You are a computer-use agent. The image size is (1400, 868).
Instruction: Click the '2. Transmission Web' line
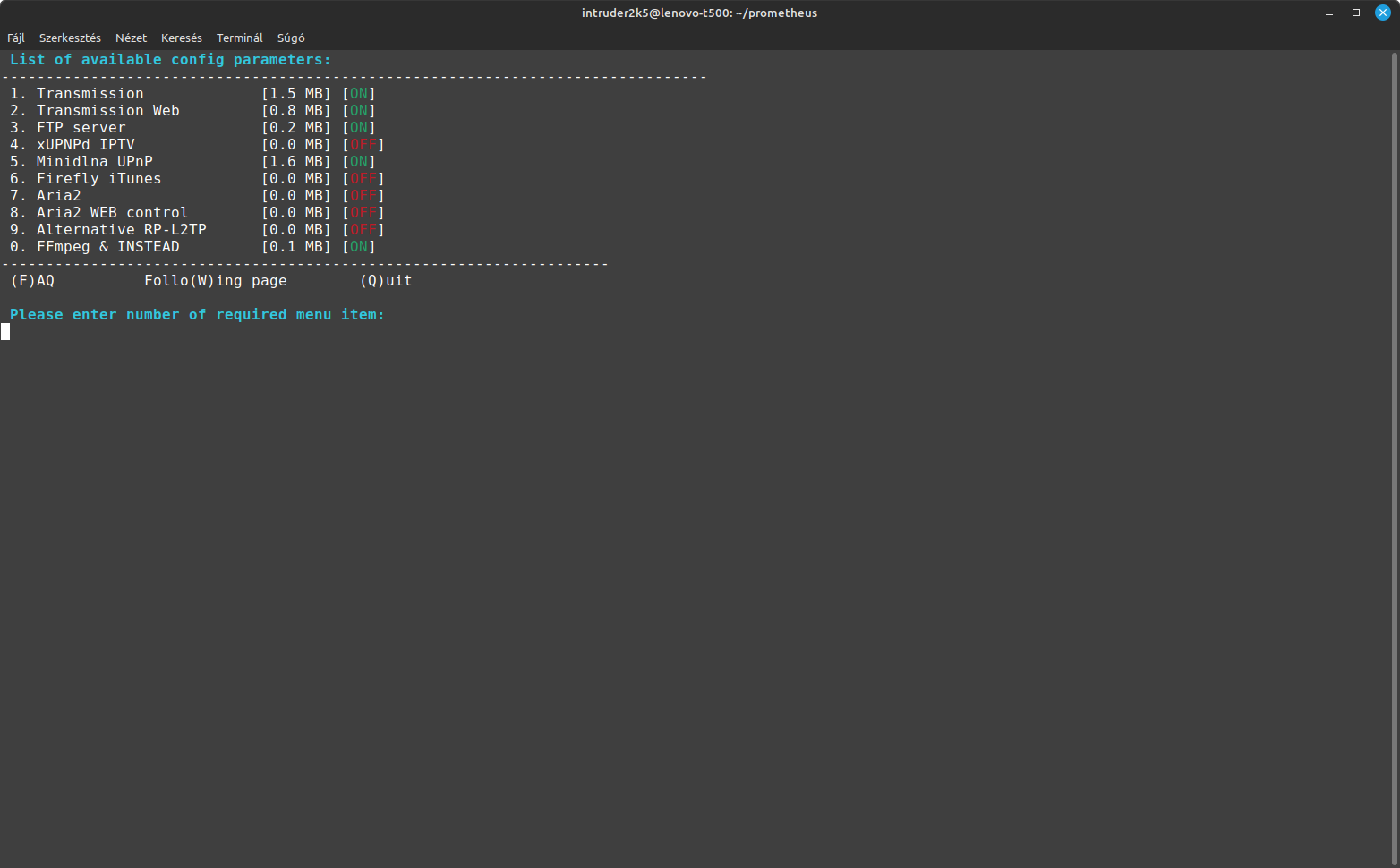tap(192, 111)
